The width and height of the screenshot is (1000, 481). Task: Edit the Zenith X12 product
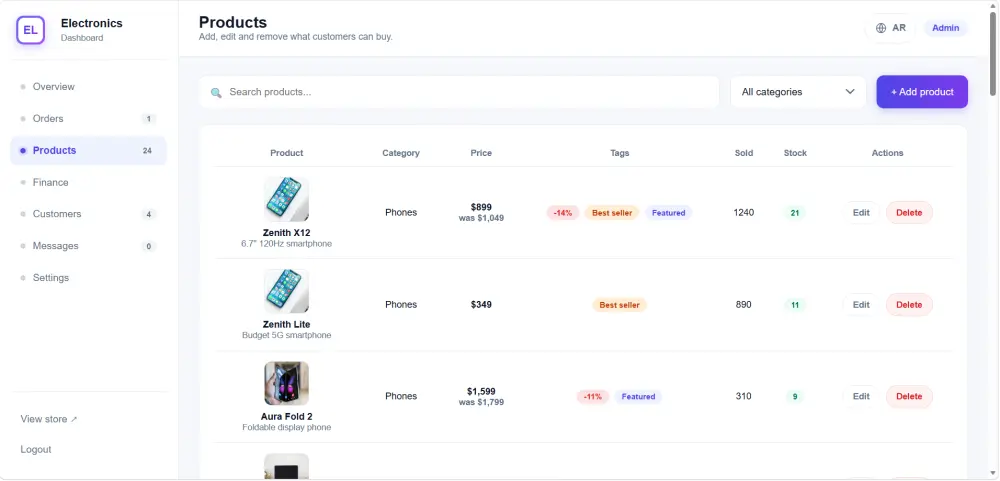click(x=861, y=212)
